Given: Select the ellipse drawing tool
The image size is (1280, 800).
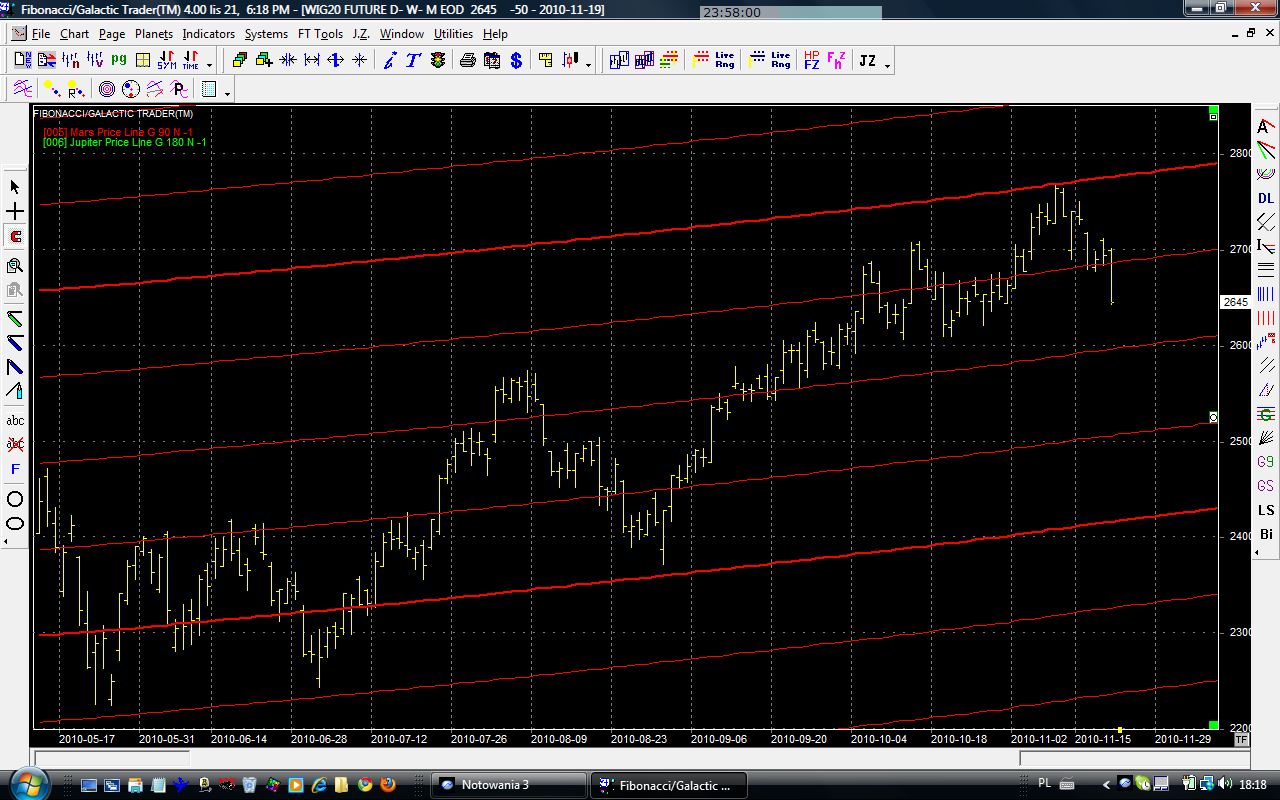Looking at the screenshot, I should click(x=15, y=523).
